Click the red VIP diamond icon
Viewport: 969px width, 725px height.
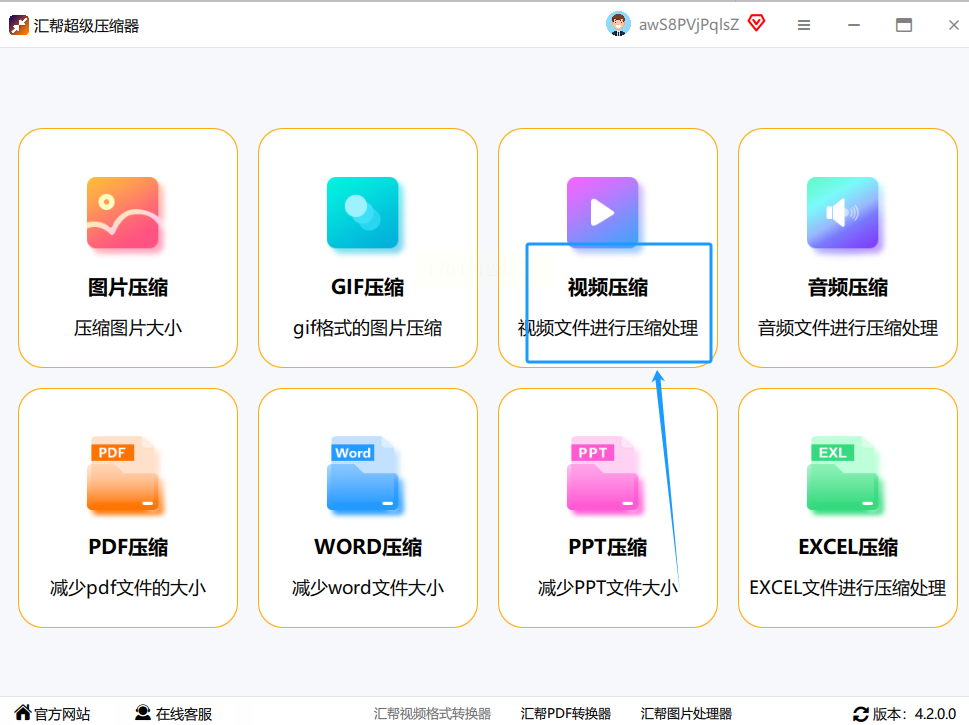coord(756,23)
